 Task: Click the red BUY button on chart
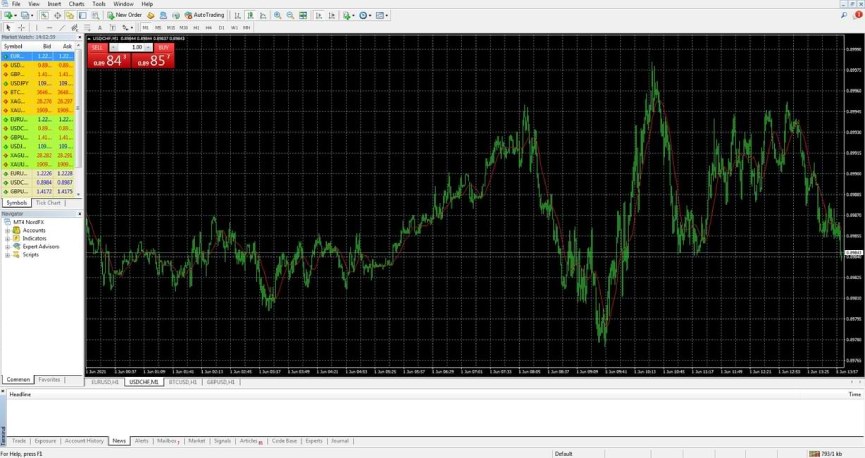(163, 47)
